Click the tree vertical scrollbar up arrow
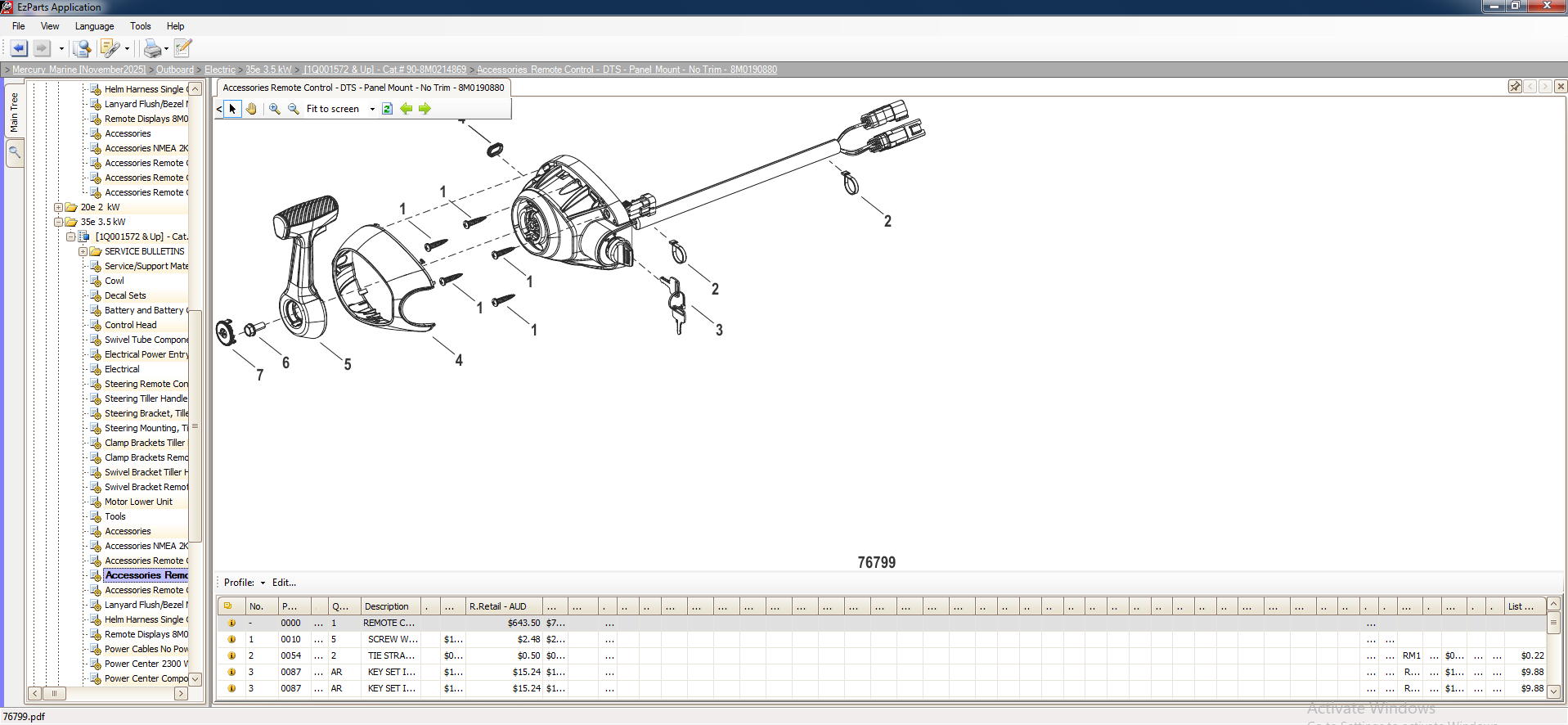Image resolution: width=1568 pixels, height=725 pixels. [x=195, y=88]
